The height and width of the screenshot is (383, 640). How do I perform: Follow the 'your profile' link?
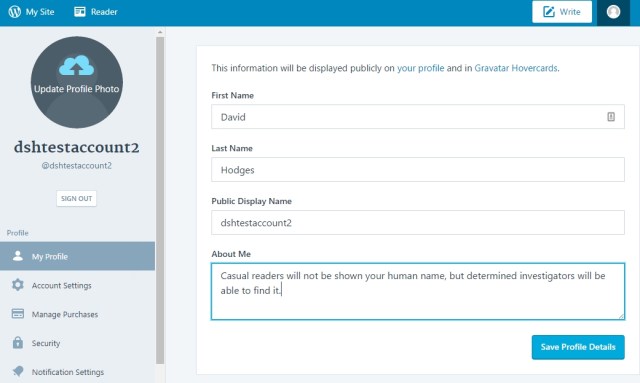(420, 68)
